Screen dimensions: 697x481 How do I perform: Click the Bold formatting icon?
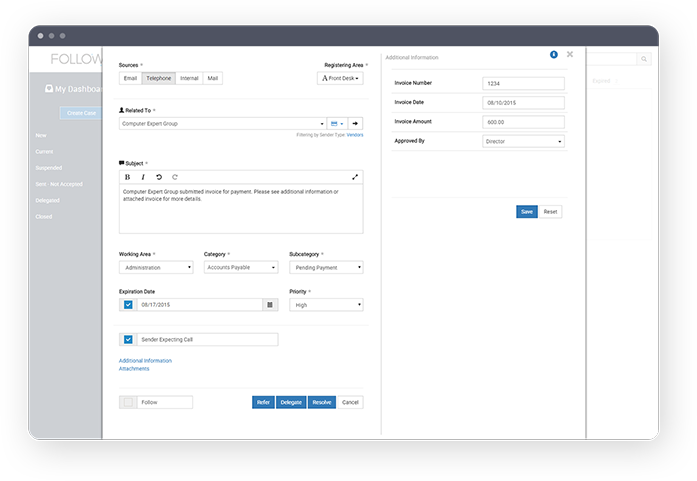point(127,177)
